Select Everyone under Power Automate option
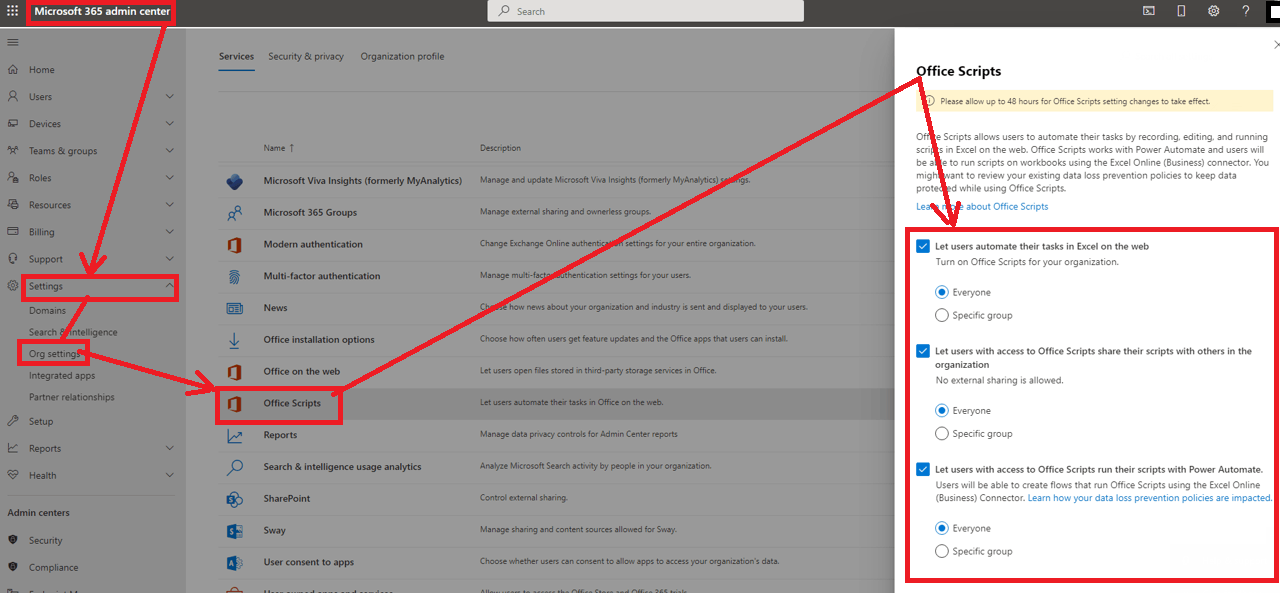 (x=941, y=528)
